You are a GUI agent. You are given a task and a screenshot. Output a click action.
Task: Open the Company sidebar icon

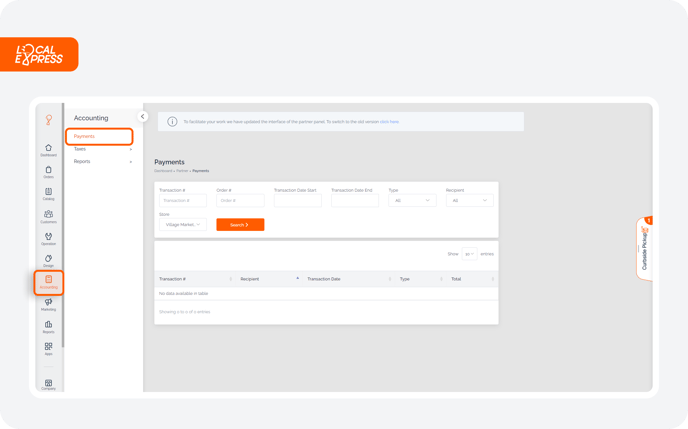pos(48,385)
